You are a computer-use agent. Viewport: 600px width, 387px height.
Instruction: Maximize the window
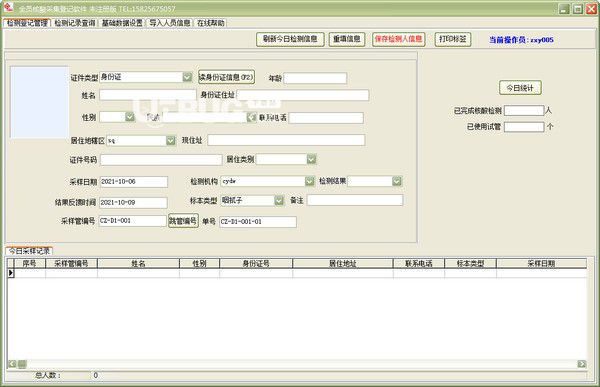click(578, 8)
